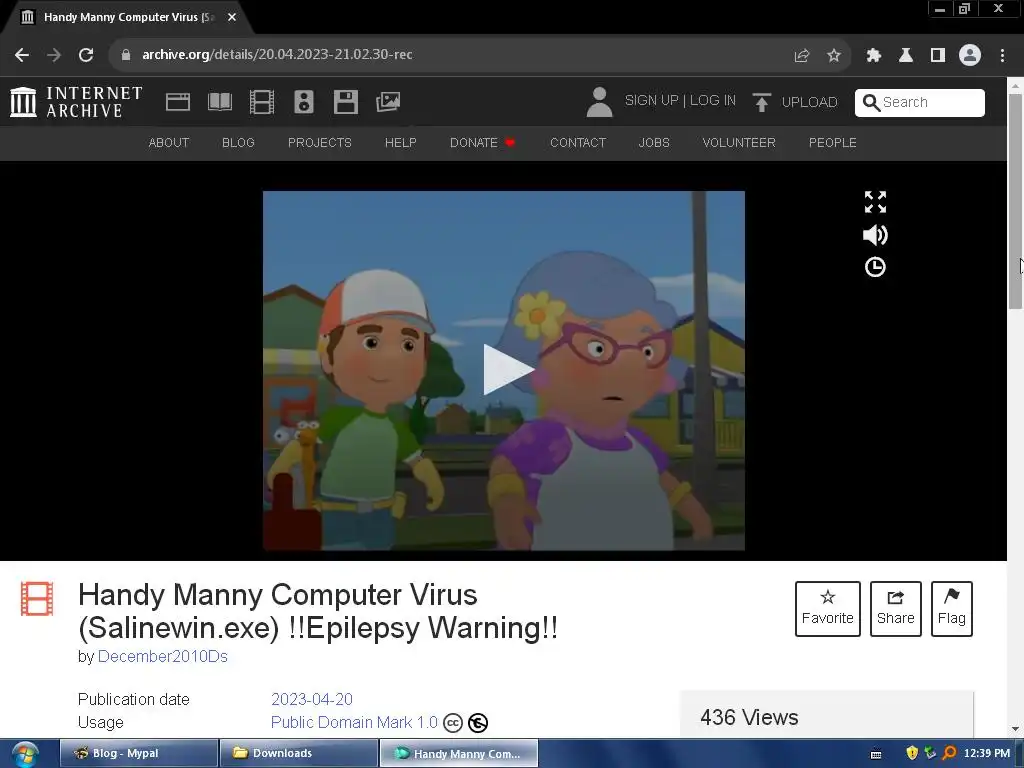Click the no-copyright public domain icon
Image resolution: width=1024 pixels, height=768 pixels.
pos(478,723)
